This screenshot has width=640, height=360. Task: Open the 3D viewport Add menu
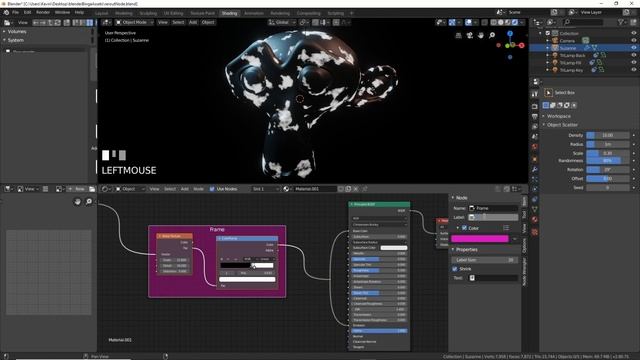point(193,22)
